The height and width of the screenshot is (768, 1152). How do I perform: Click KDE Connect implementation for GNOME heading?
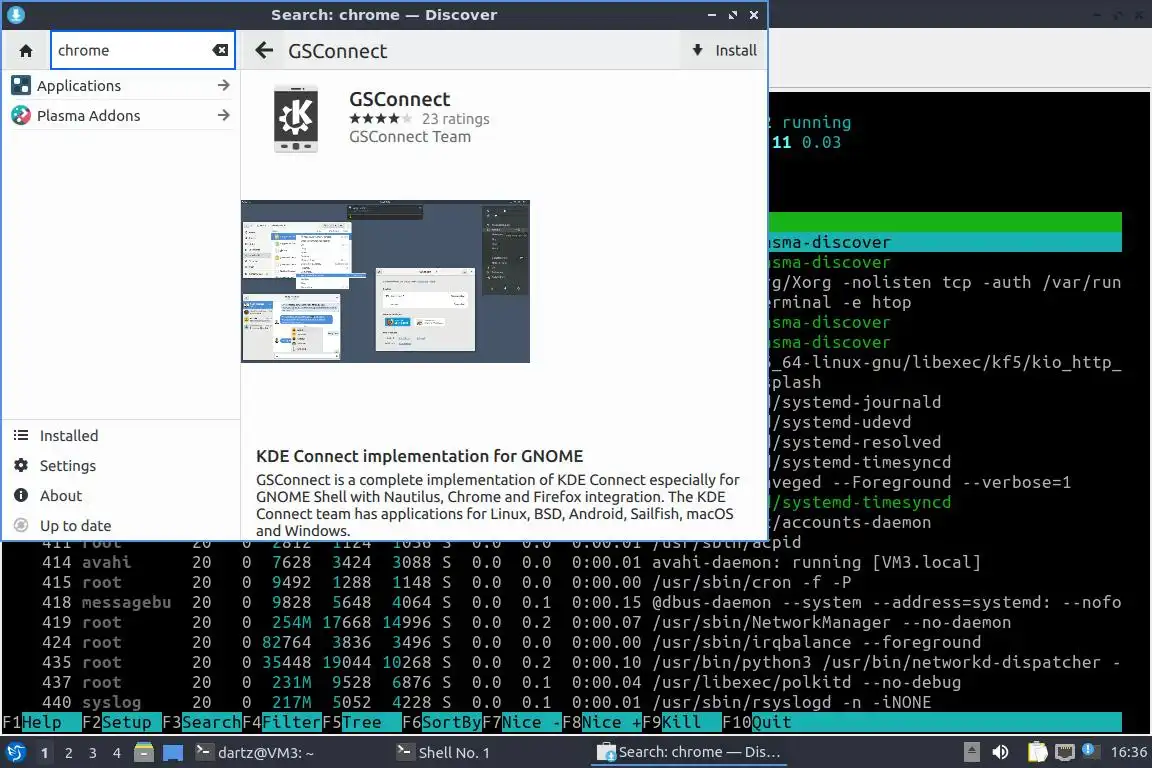click(420, 456)
